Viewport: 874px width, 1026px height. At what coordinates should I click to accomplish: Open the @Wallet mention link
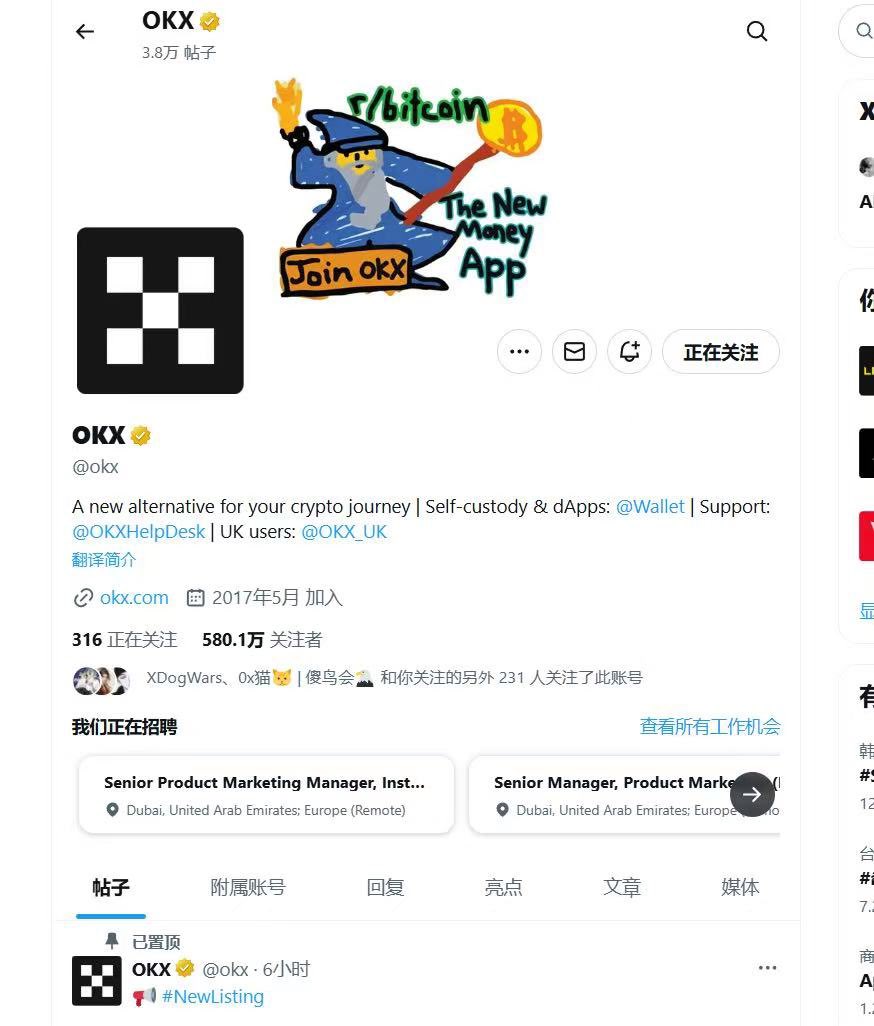[650, 506]
